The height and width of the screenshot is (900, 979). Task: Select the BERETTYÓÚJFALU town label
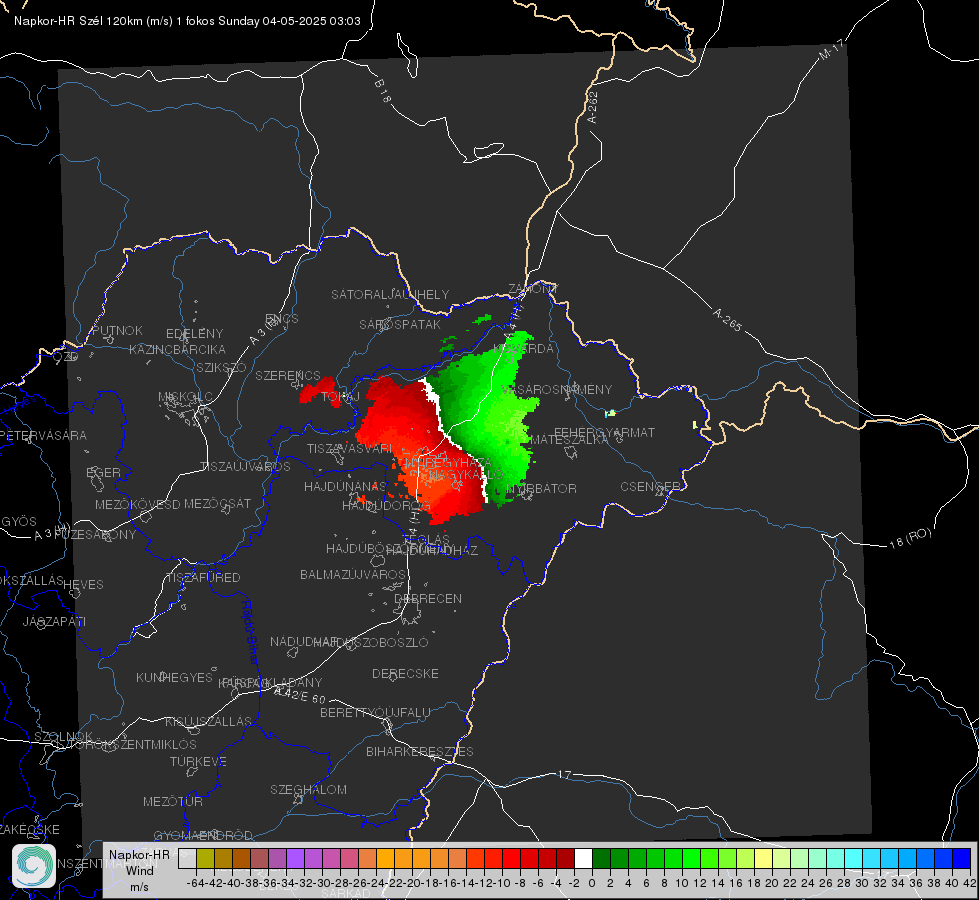tap(375, 713)
